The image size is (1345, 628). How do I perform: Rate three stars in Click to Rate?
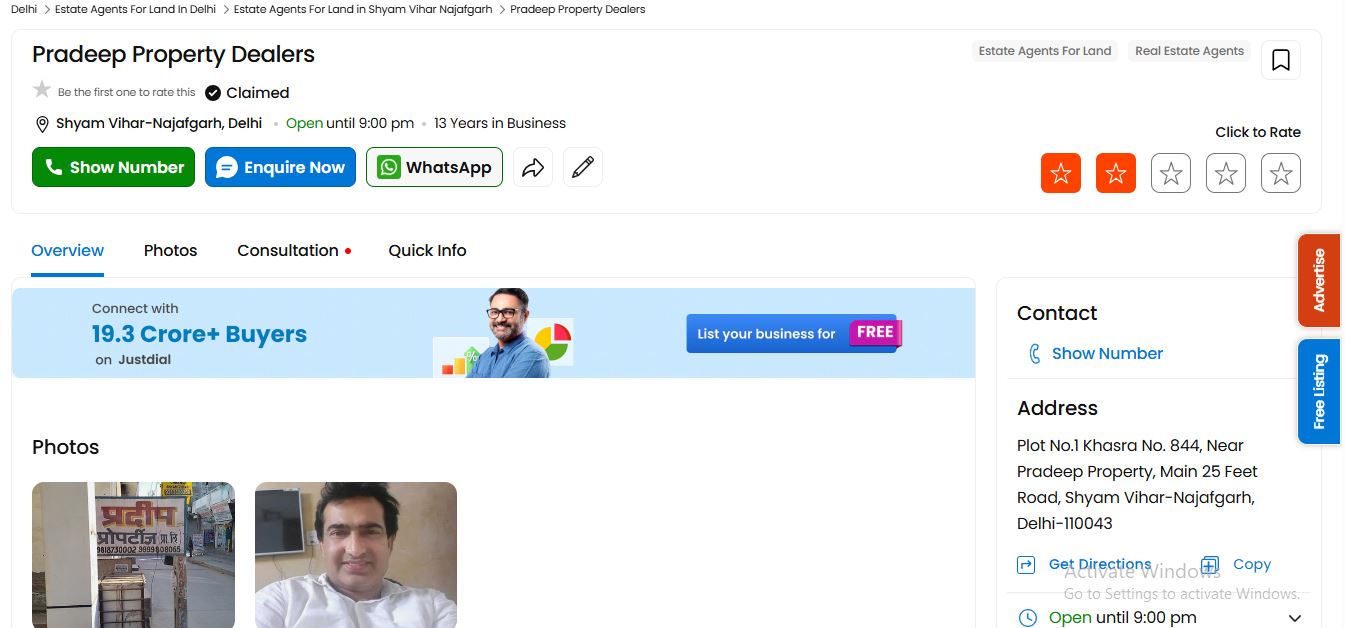click(x=1171, y=174)
